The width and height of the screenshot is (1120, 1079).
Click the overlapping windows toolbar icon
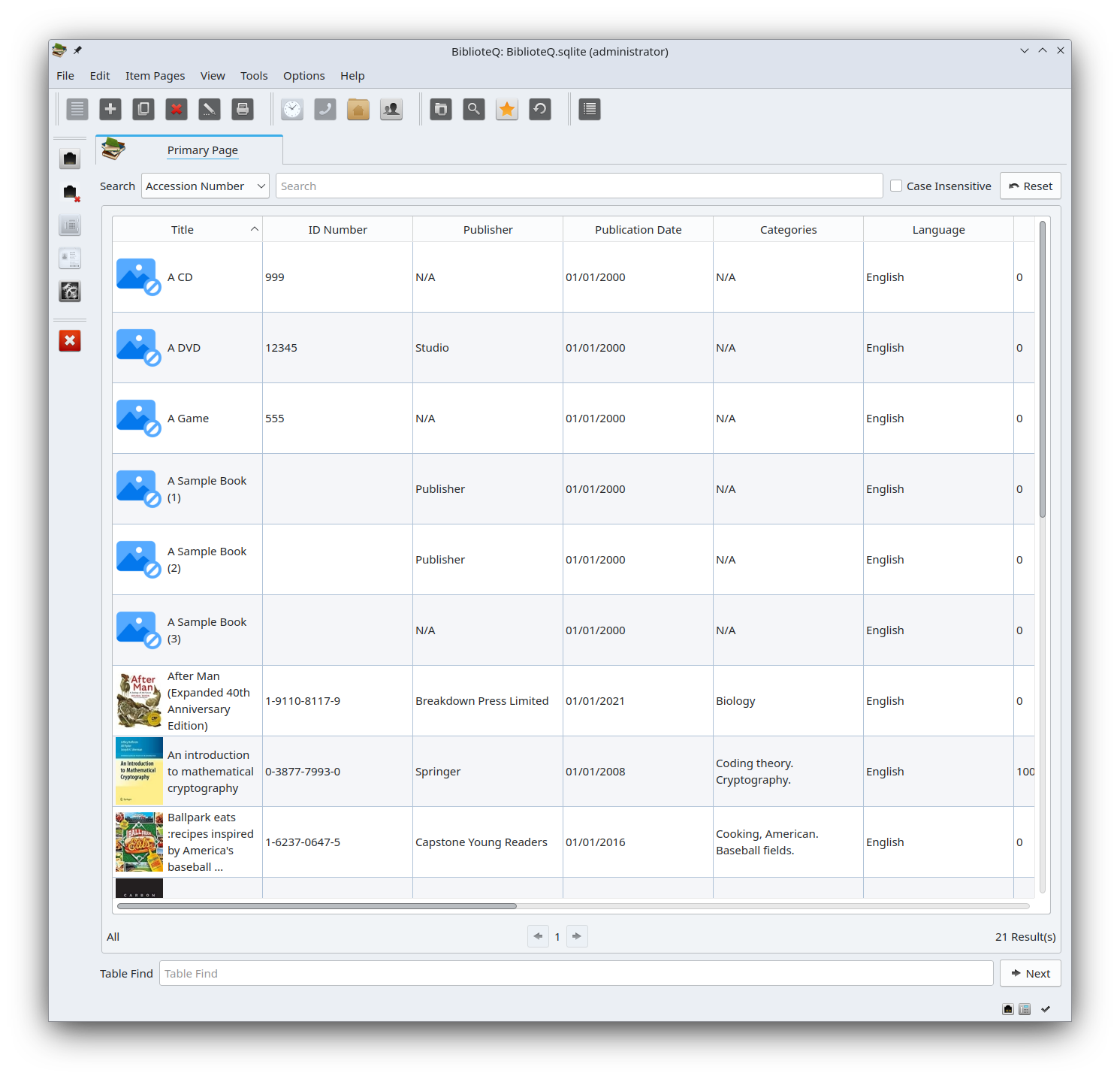pyautogui.click(x=441, y=110)
